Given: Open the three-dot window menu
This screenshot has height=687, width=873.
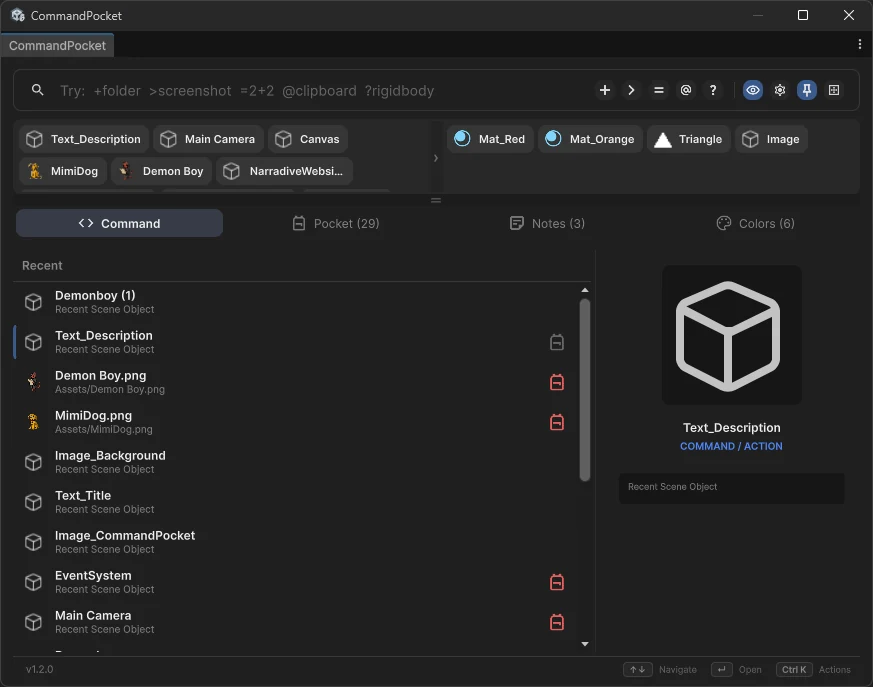Looking at the screenshot, I should (860, 45).
